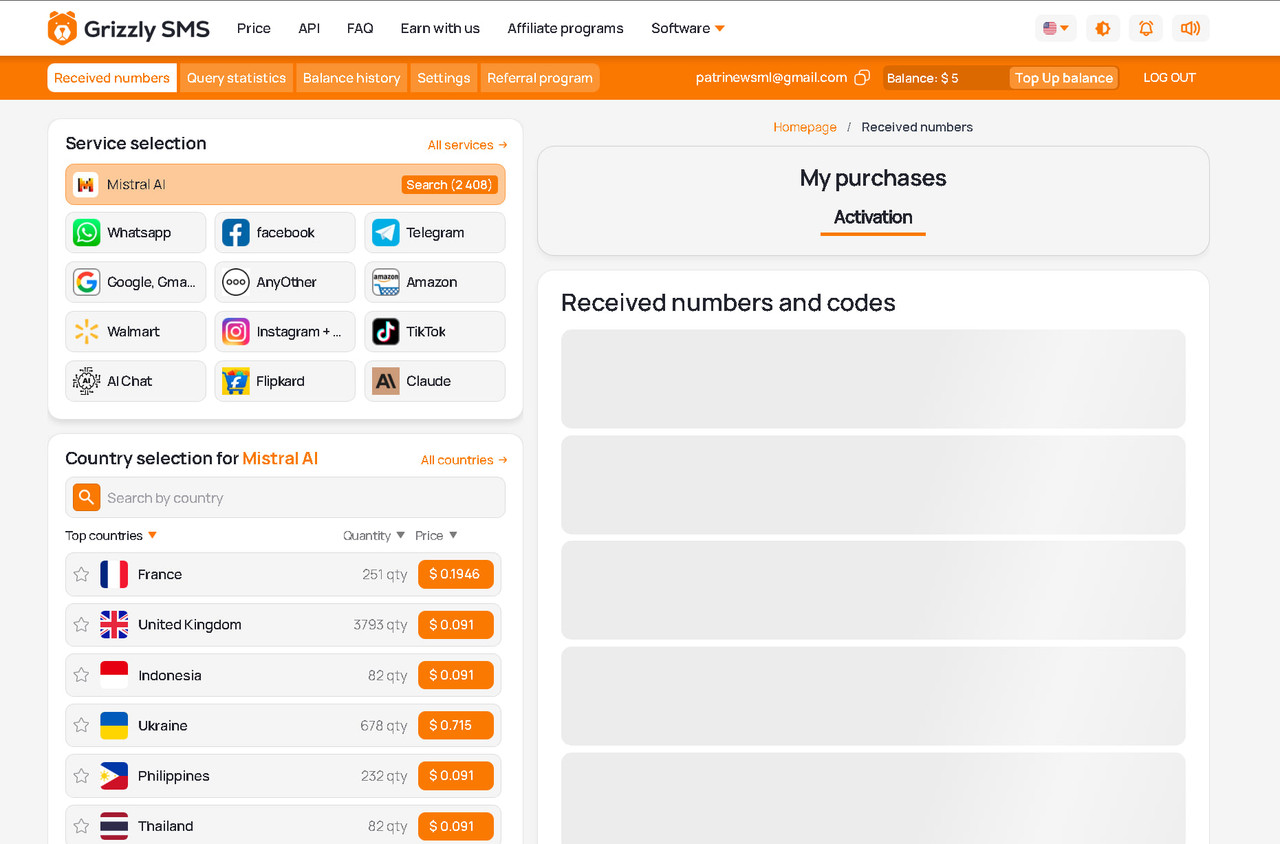Select the Google, Gmail service icon
Viewport: 1280px width, 844px height.
[87, 282]
